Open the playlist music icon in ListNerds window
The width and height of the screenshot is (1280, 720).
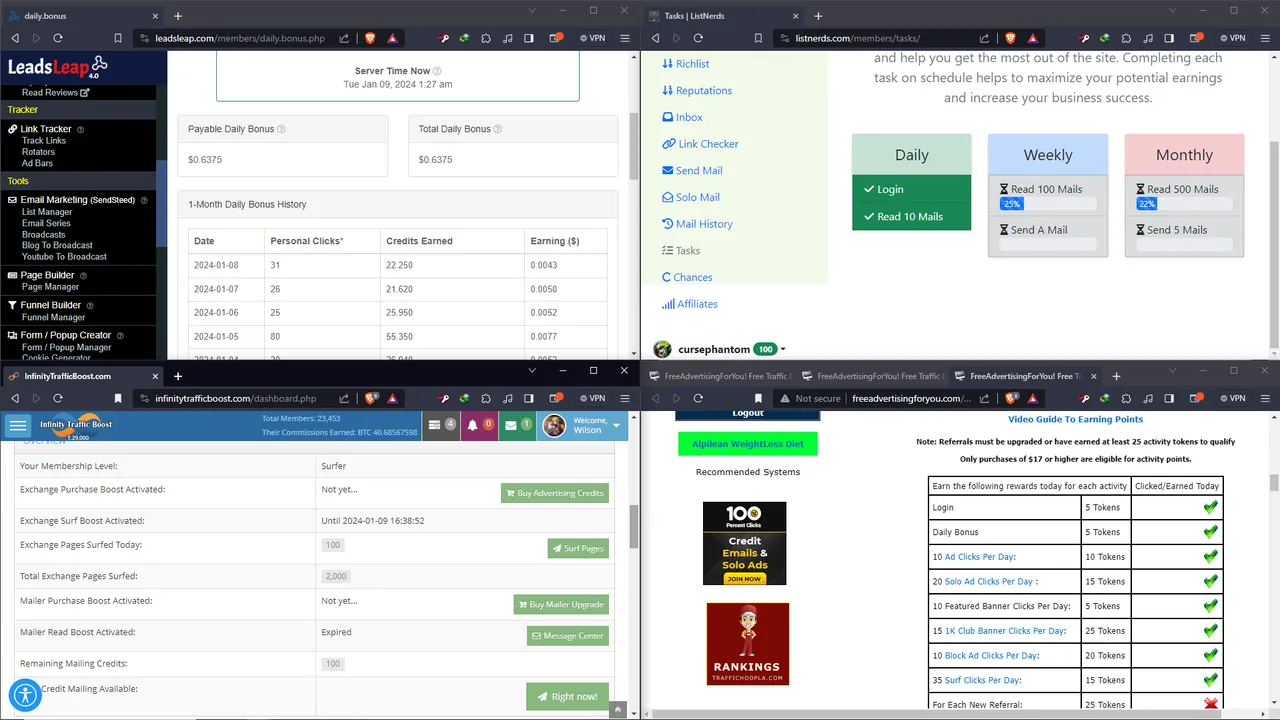[x=1148, y=38]
